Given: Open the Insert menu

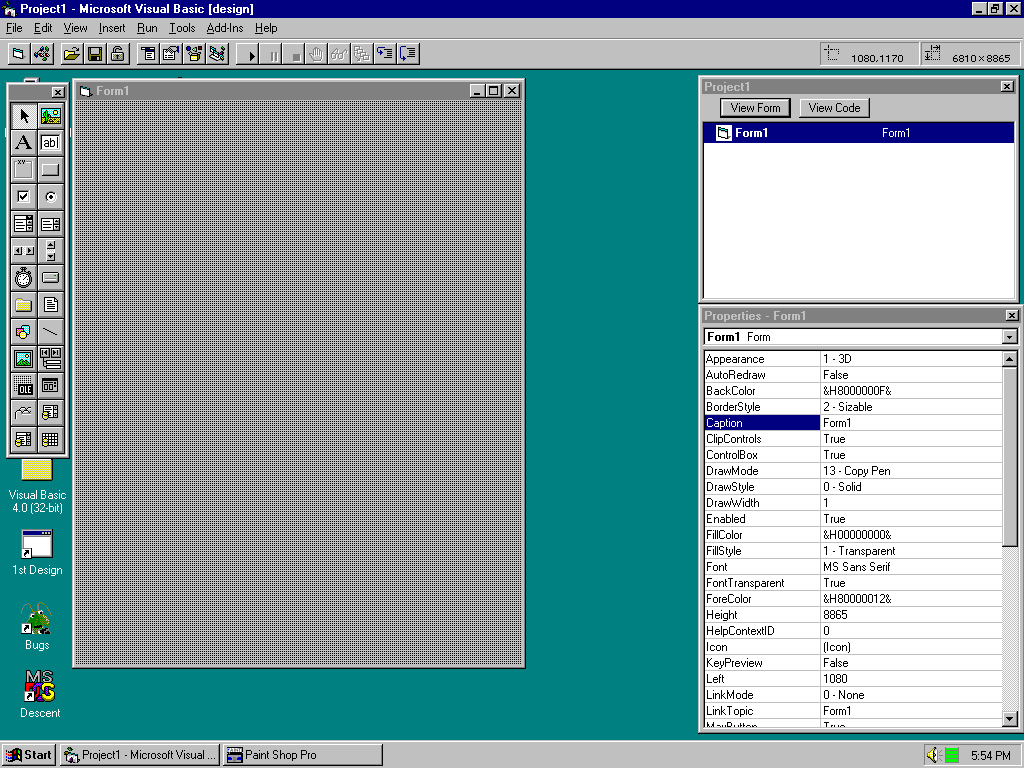Looking at the screenshot, I should 112,28.
